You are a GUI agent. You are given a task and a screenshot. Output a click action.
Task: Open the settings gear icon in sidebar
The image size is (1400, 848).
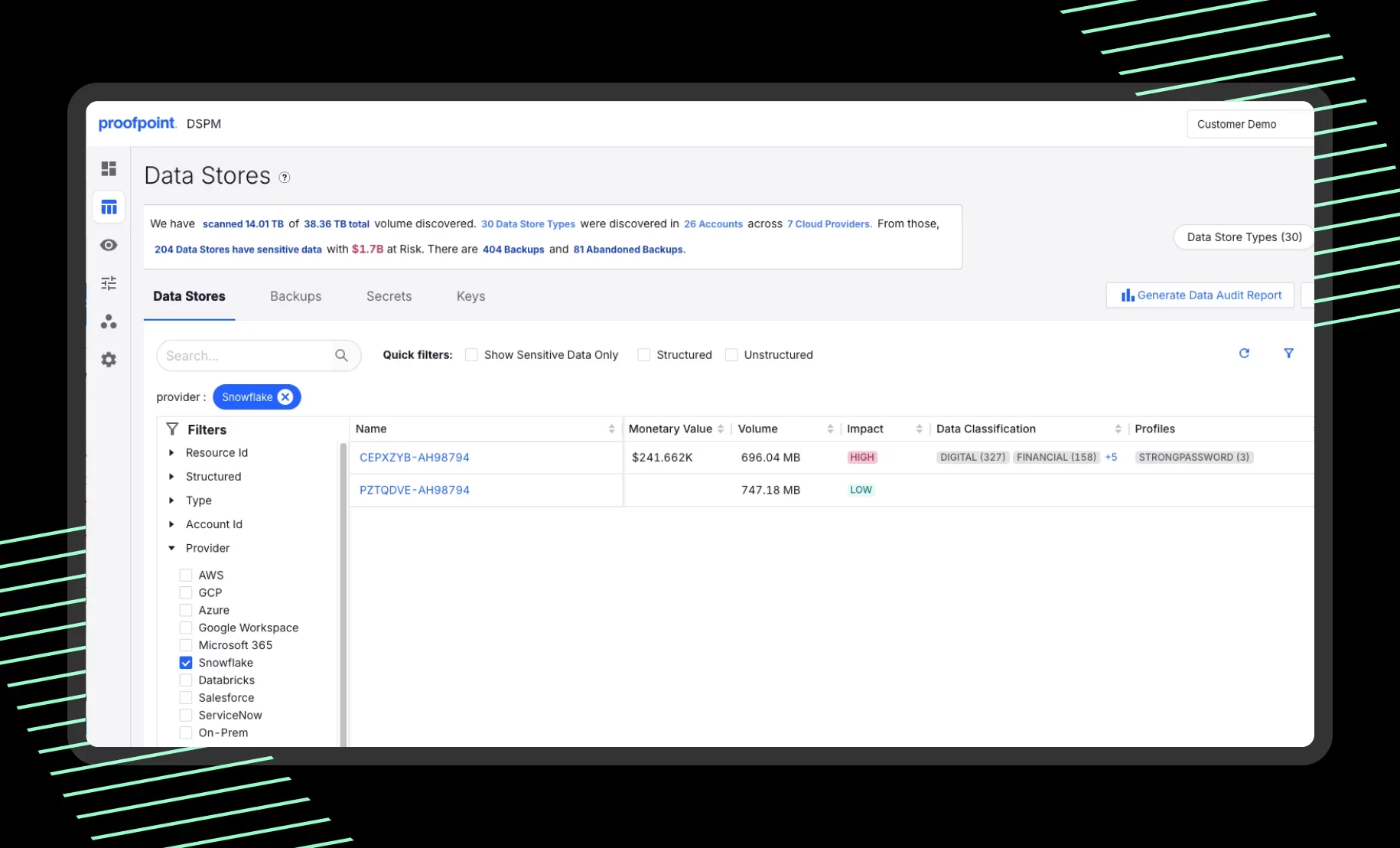[x=109, y=360]
